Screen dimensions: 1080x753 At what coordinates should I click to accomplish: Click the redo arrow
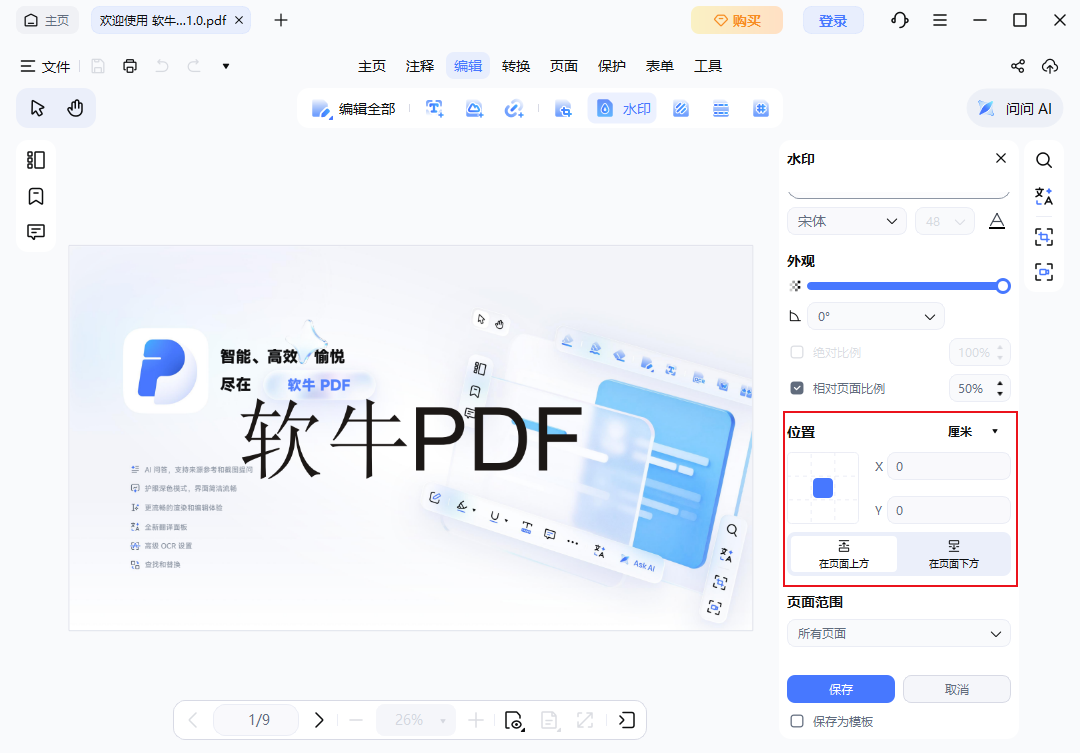coord(194,66)
